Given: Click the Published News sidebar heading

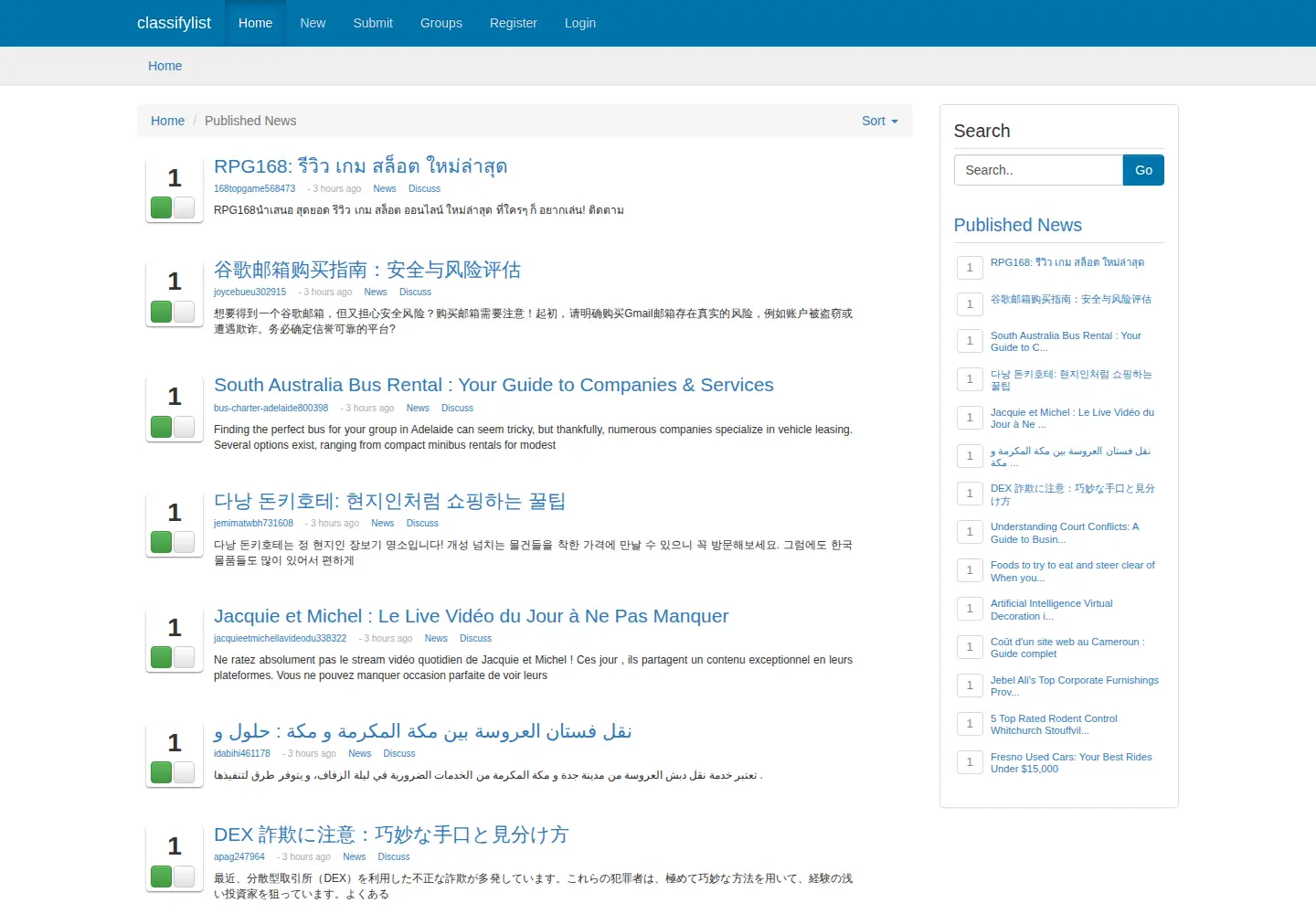Looking at the screenshot, I should coord(1018,225).
